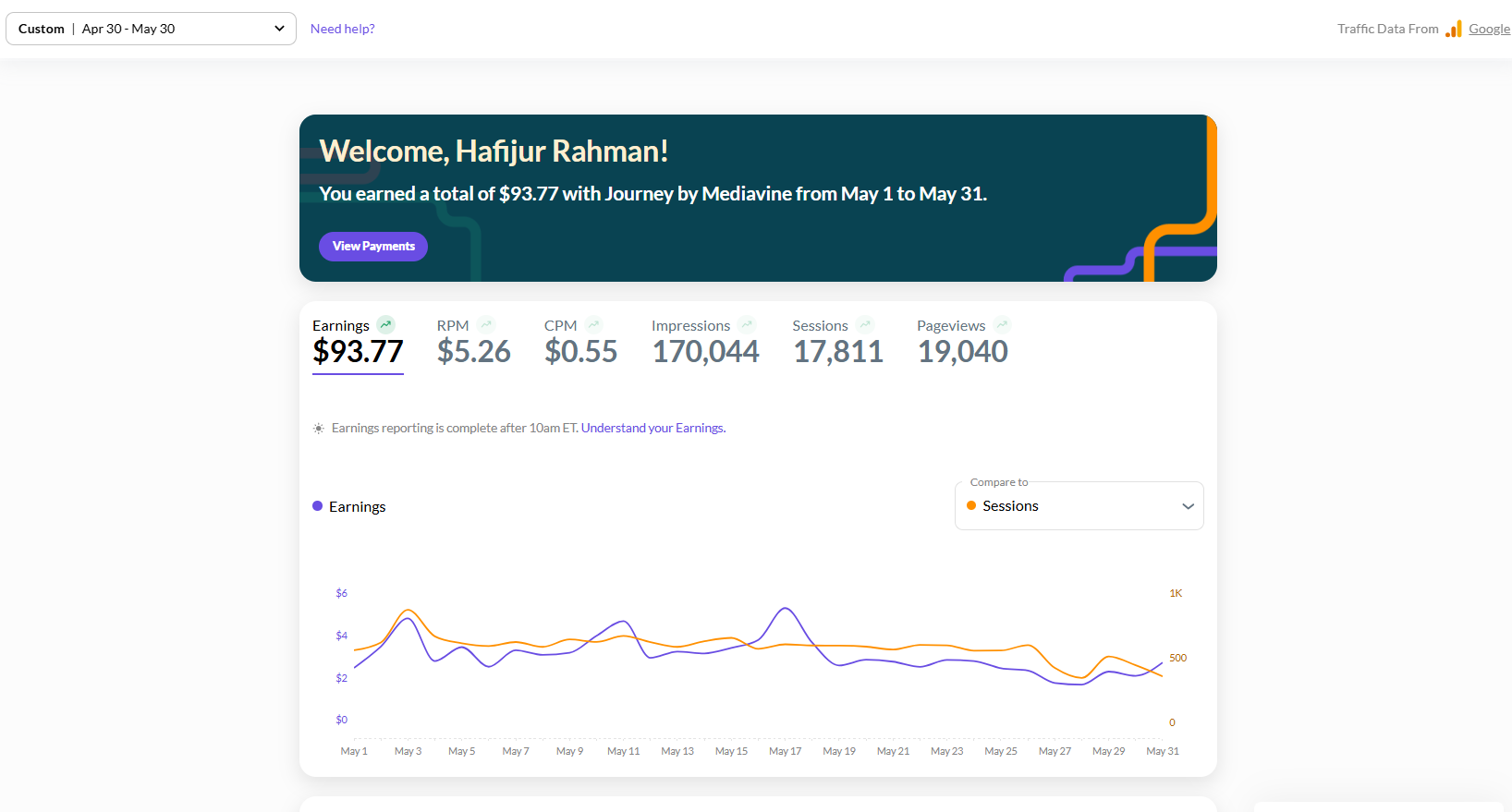
Task: Click the View Payments button
Action: tap(373, 247)
